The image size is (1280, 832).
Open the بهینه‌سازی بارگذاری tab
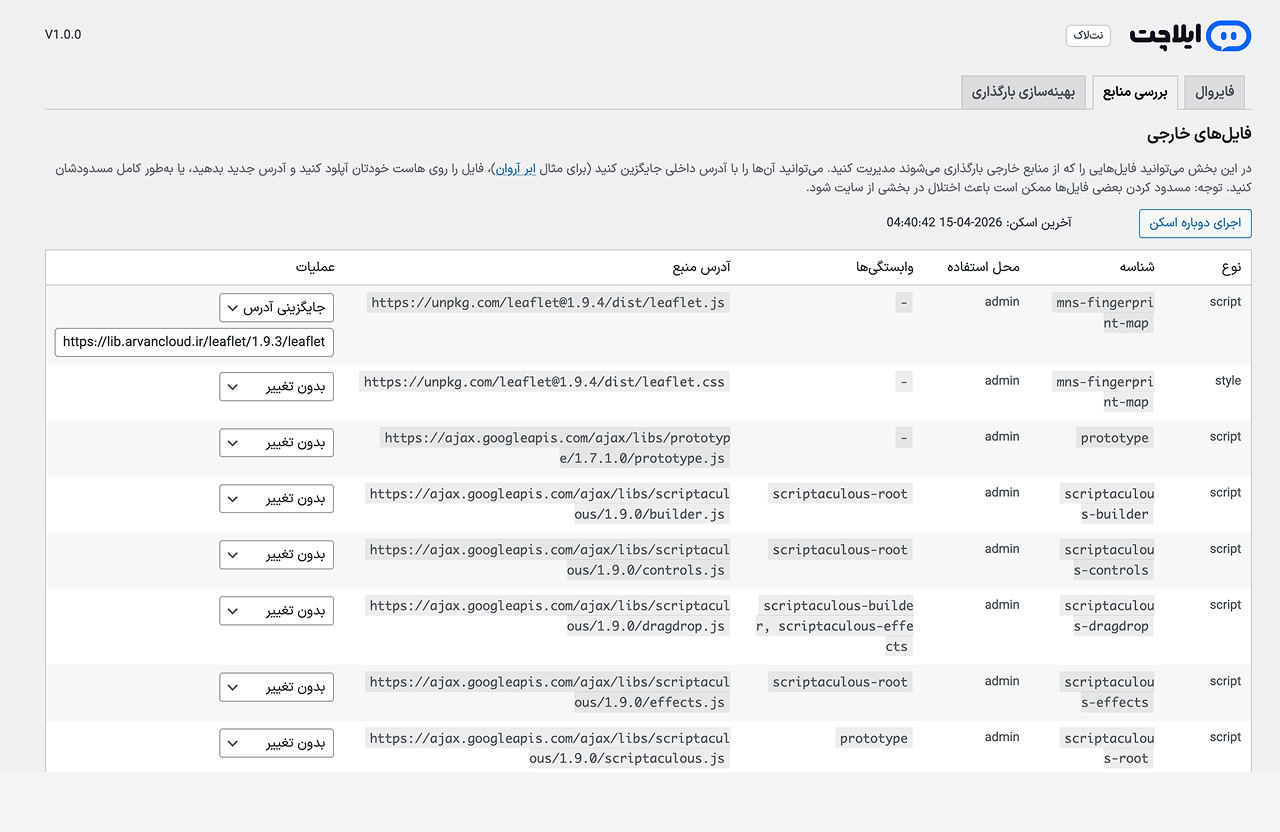[x=1023, y=93]
